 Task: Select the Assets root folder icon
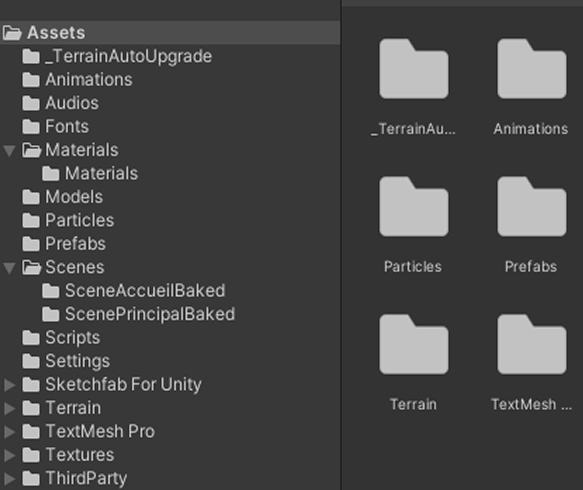[12, 33]
